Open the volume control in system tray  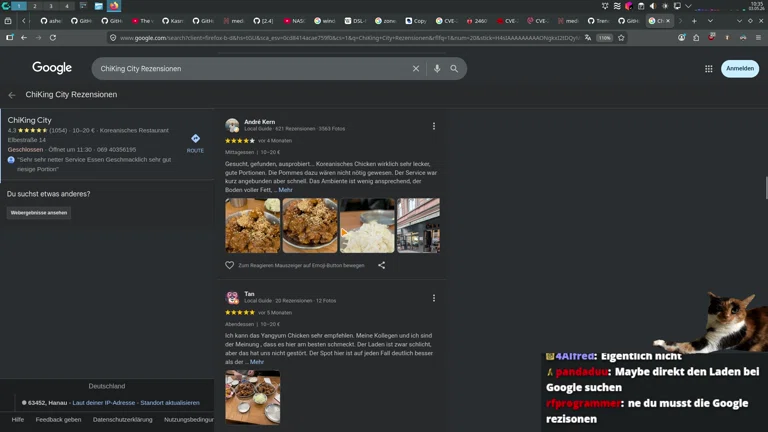[x=653, y=6]
